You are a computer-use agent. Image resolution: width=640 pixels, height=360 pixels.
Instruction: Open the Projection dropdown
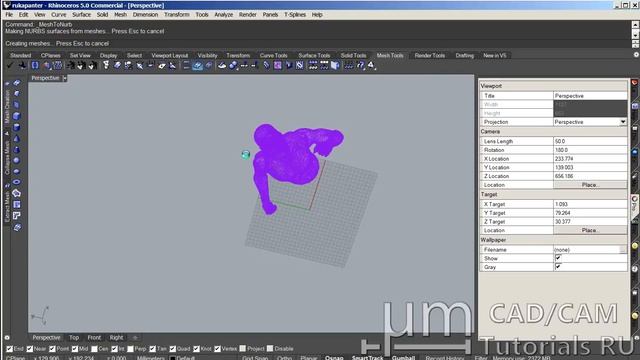623,122
